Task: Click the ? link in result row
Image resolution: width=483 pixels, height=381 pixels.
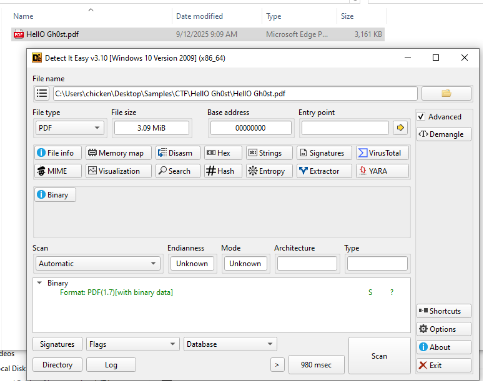Action: pos(392,292)
